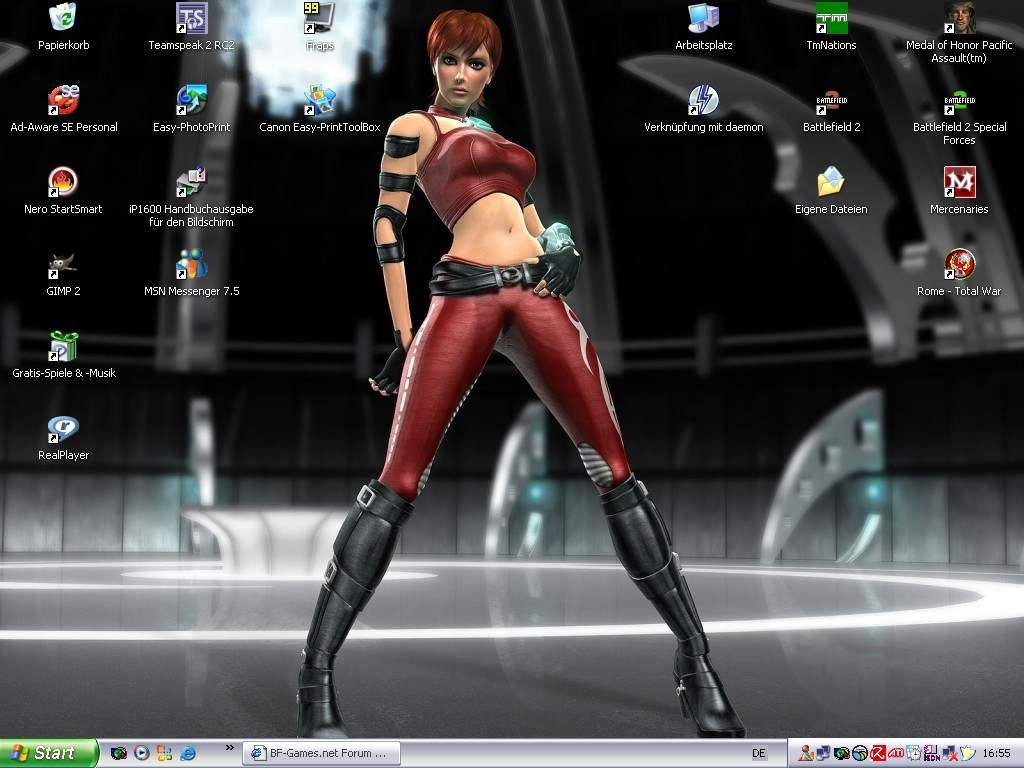The image size is (1024, 768).
Task: Click first globe icon in Quick Launch
Action: point(118,753)
